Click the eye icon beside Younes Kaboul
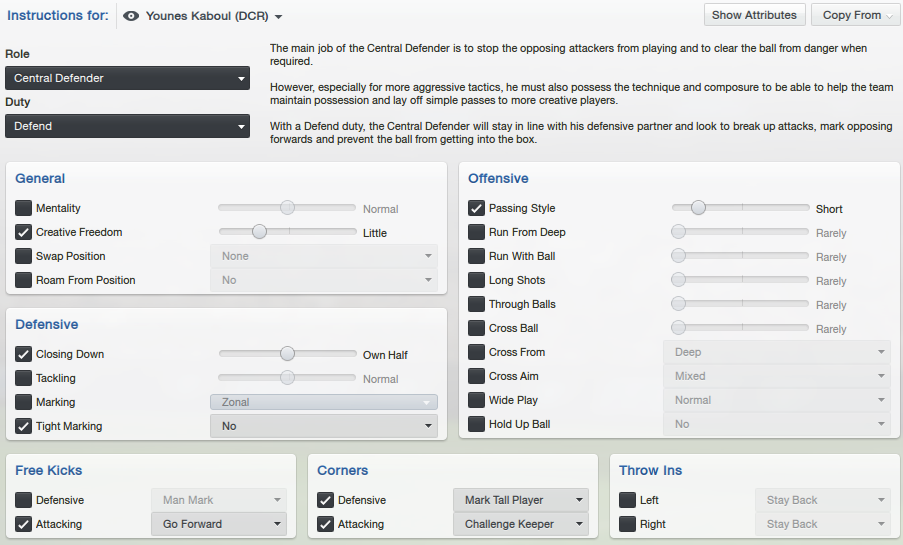 point(131,16)
